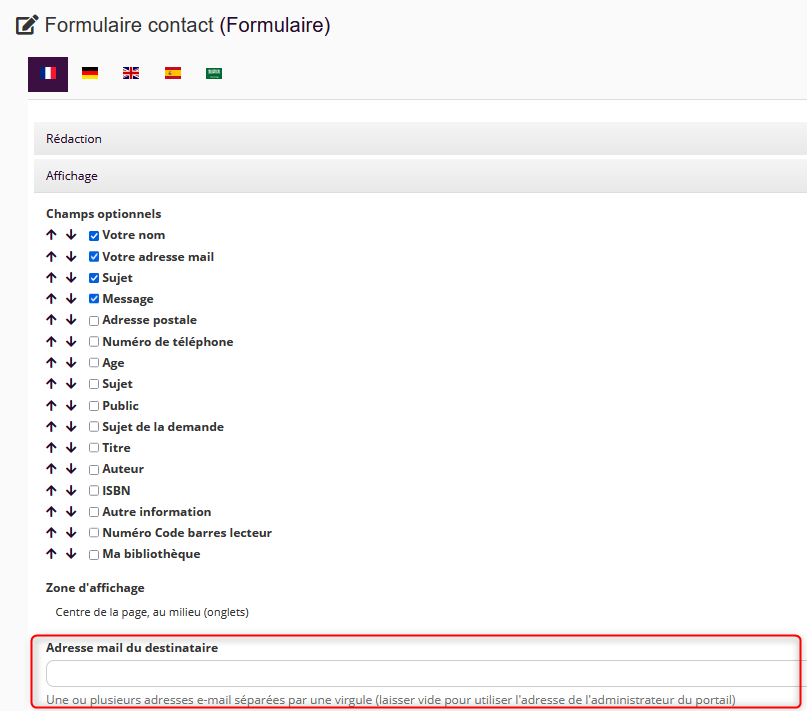
Task: Move Votre adresse mail field down
Action: tap(71, 257)
